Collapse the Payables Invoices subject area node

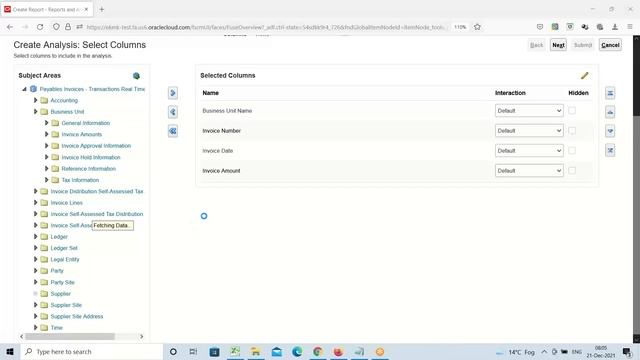click(24, 89)
